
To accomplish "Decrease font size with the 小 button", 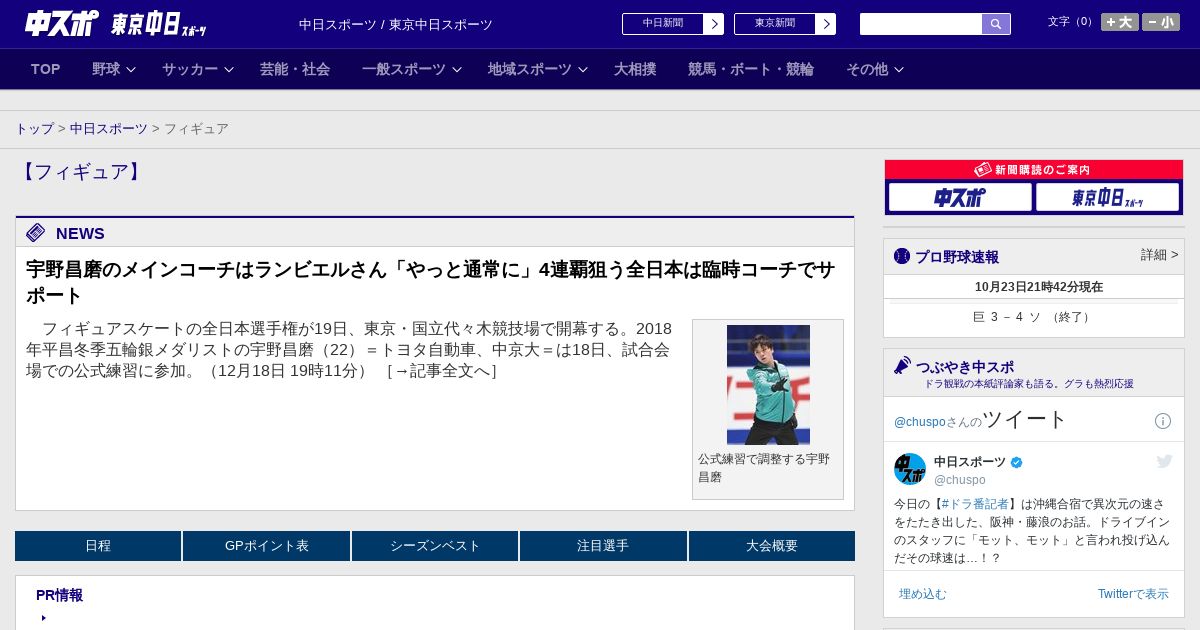I will pos(1161,22).
